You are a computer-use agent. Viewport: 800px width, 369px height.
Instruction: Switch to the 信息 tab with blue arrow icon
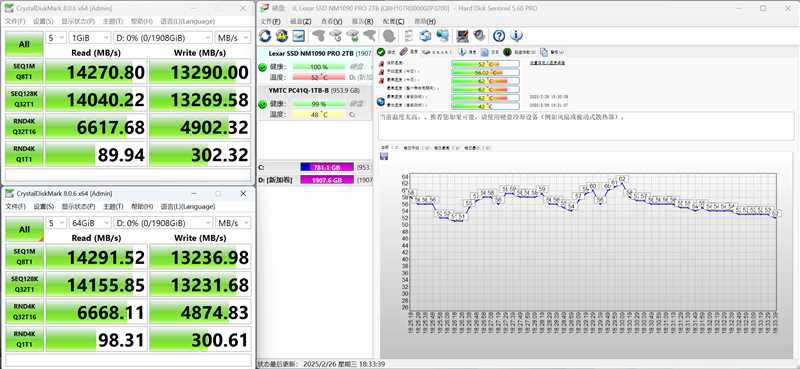pos(467,52)
